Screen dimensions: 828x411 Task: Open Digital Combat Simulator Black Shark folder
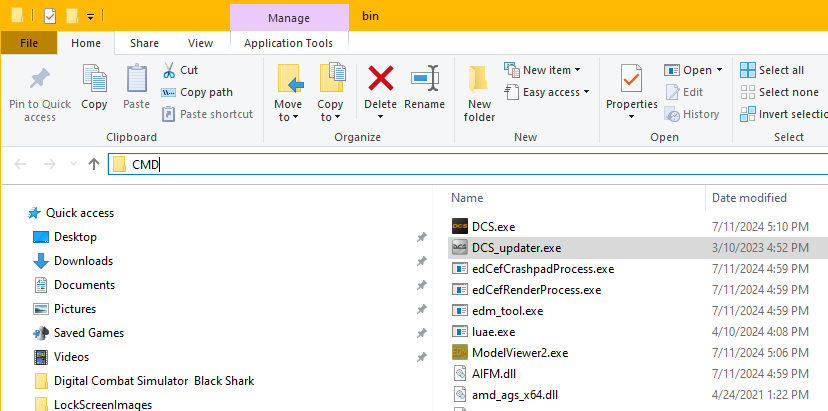(x=144, y=381)
